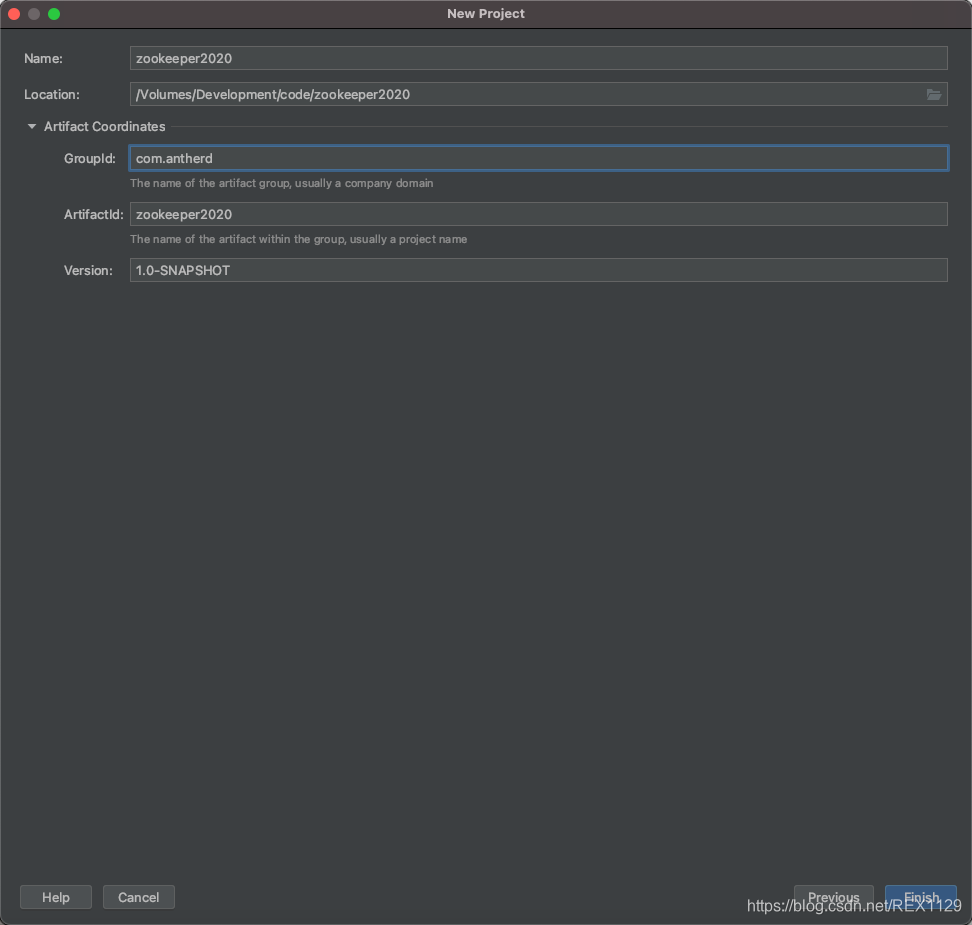The image size is (972, 925).
Task: Click the Version field with 1.0-SNAPSHOT
Action: coord(538,270)
